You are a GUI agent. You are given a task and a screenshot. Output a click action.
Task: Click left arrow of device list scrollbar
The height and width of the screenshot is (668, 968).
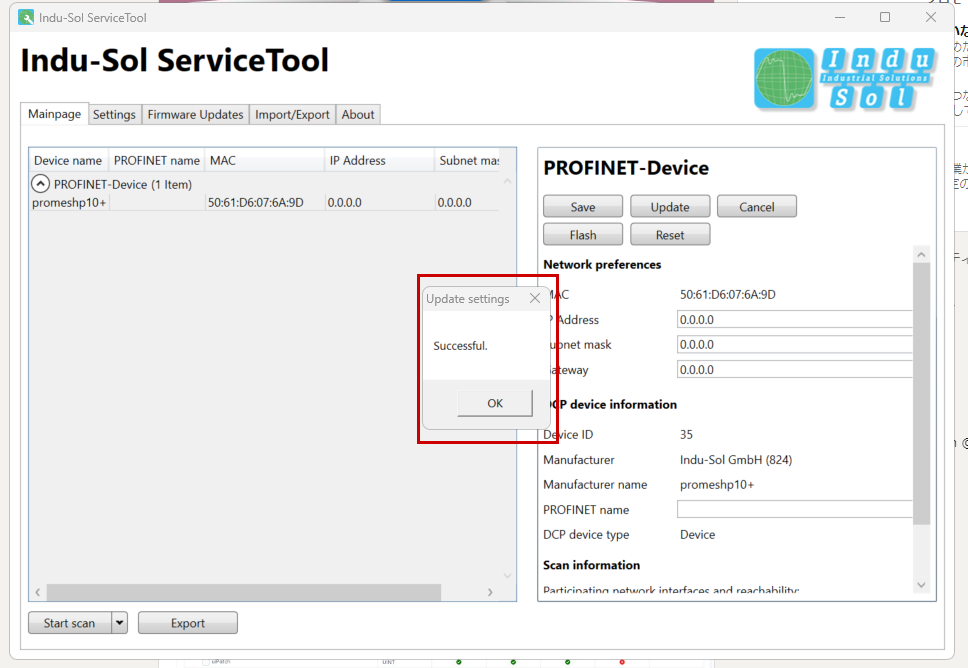(x=38, y=592)
